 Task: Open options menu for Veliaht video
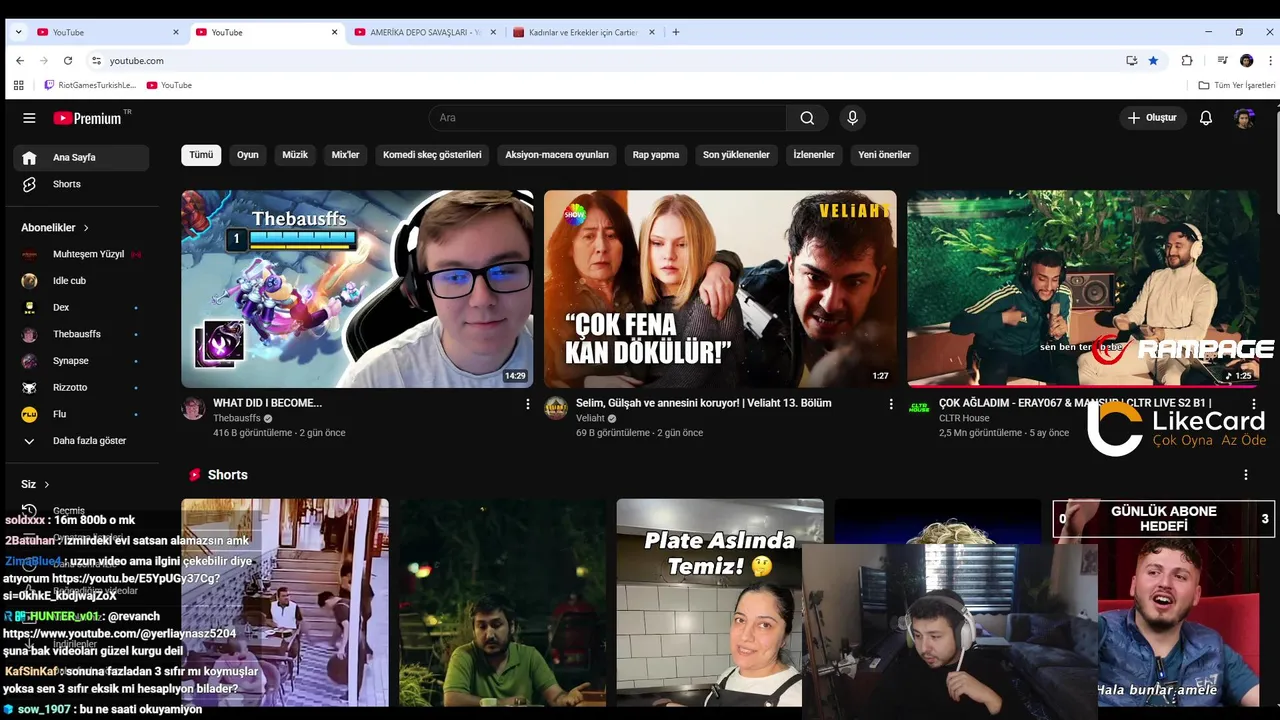891,404
